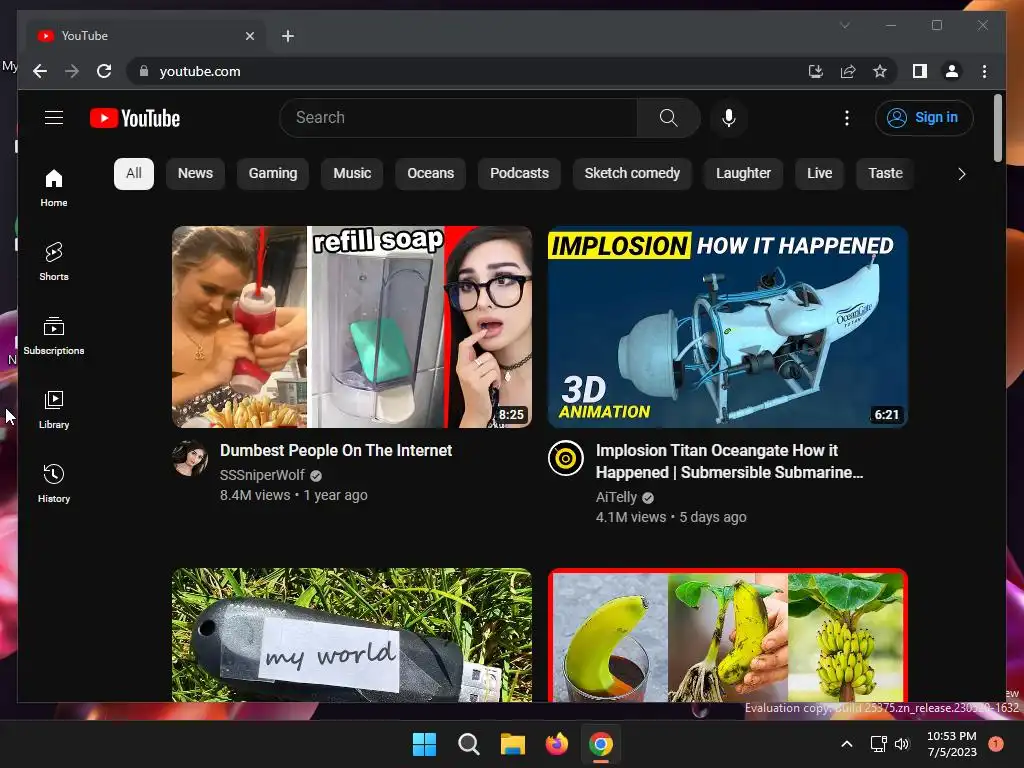Open AiTelly channel name link
The image size is (1024, 768).
click(x=616, y=498)
